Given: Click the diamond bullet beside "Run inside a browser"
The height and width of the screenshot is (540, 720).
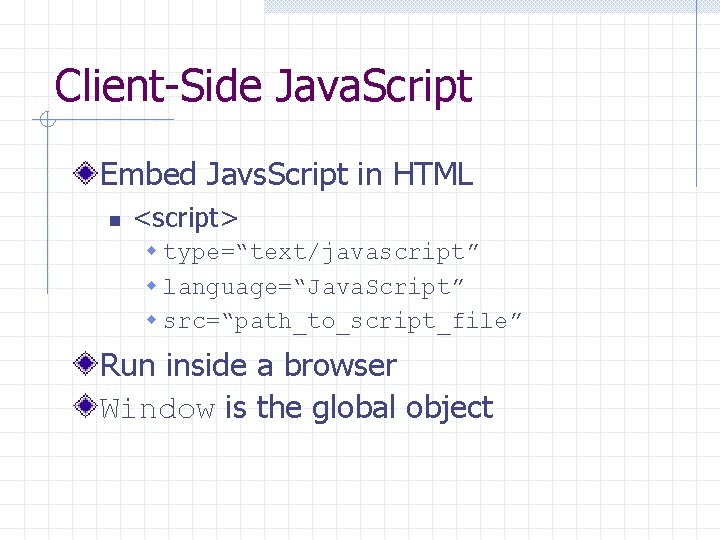Looking at the screenshot, I should point(85,364).
